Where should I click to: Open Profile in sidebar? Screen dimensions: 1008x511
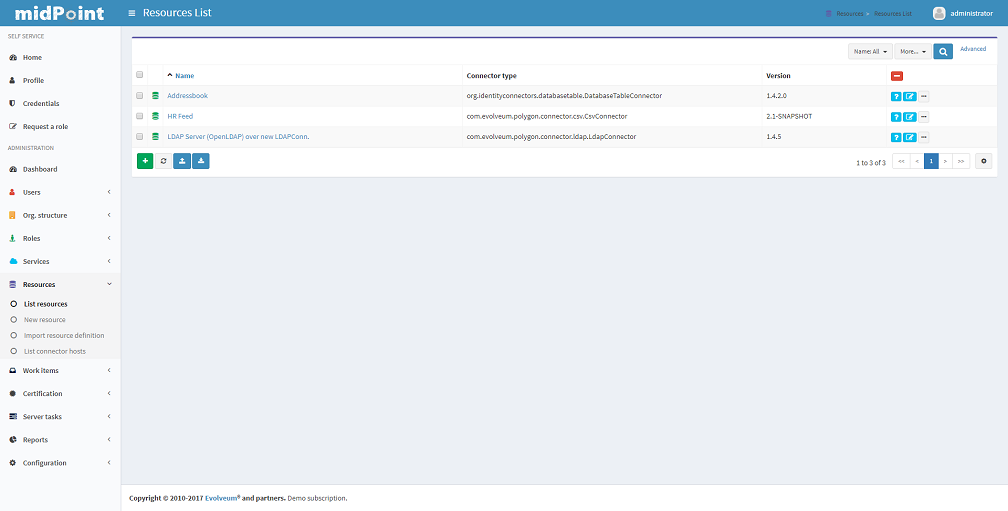pyautogui.click(x=60, y=80)
